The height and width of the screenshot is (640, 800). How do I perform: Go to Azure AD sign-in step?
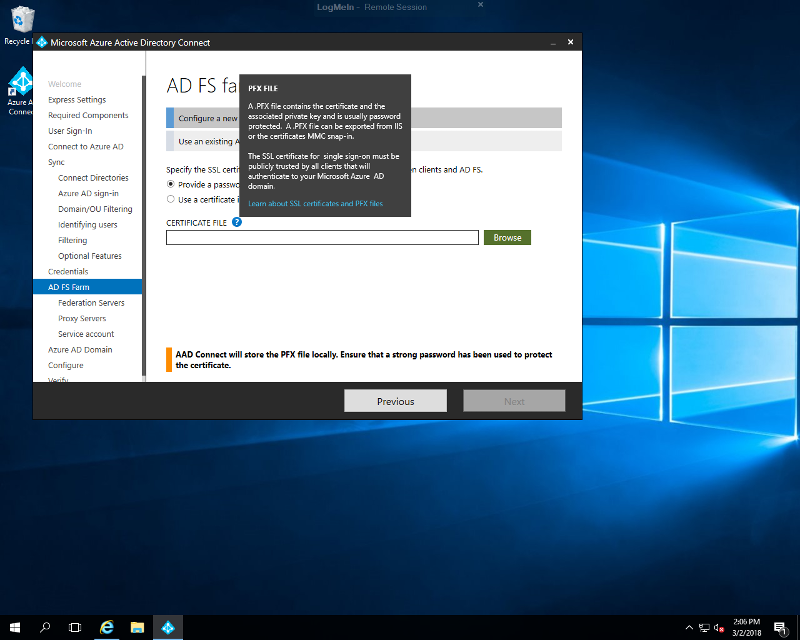(88, 193)
